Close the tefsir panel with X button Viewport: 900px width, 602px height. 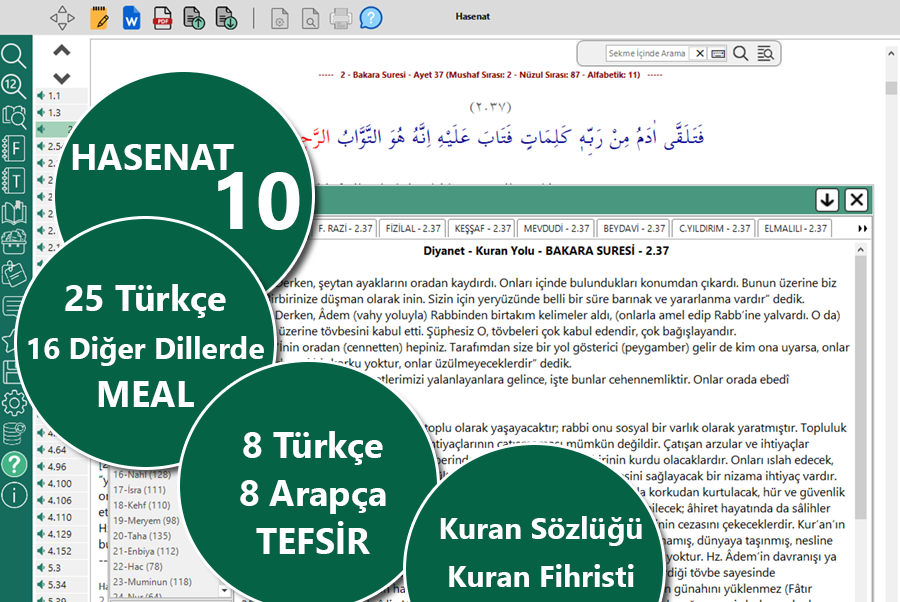tap(856, 200)
